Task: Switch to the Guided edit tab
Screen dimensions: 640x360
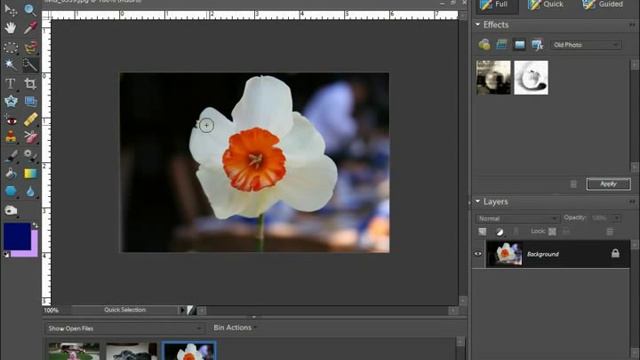Action: pyautogui.click(x=602, y=4)
